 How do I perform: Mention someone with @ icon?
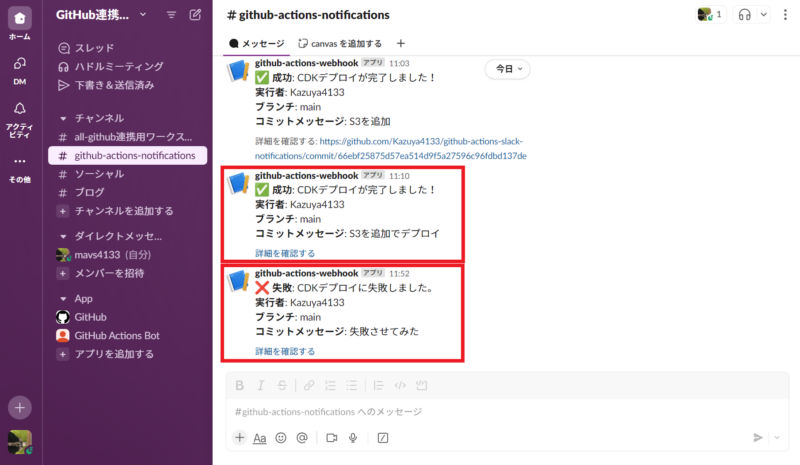302,438
